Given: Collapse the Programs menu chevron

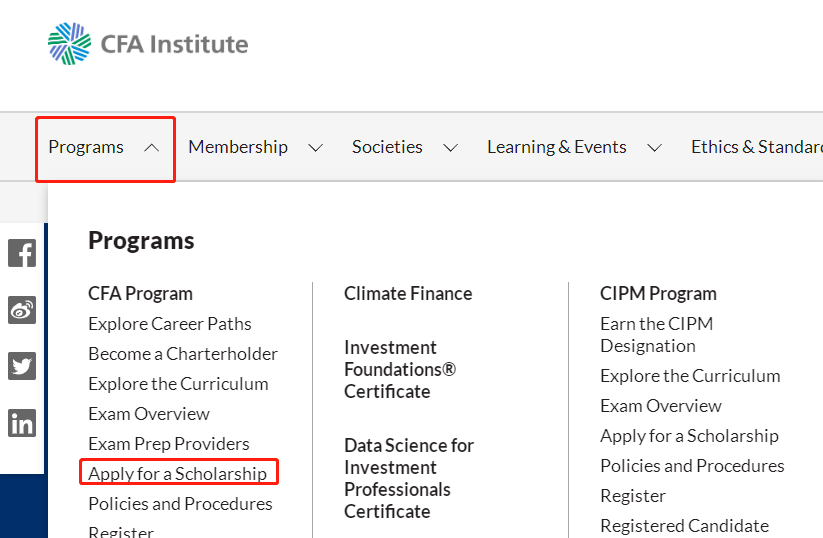Looking at the screenshot, I should tap(151, 148).
